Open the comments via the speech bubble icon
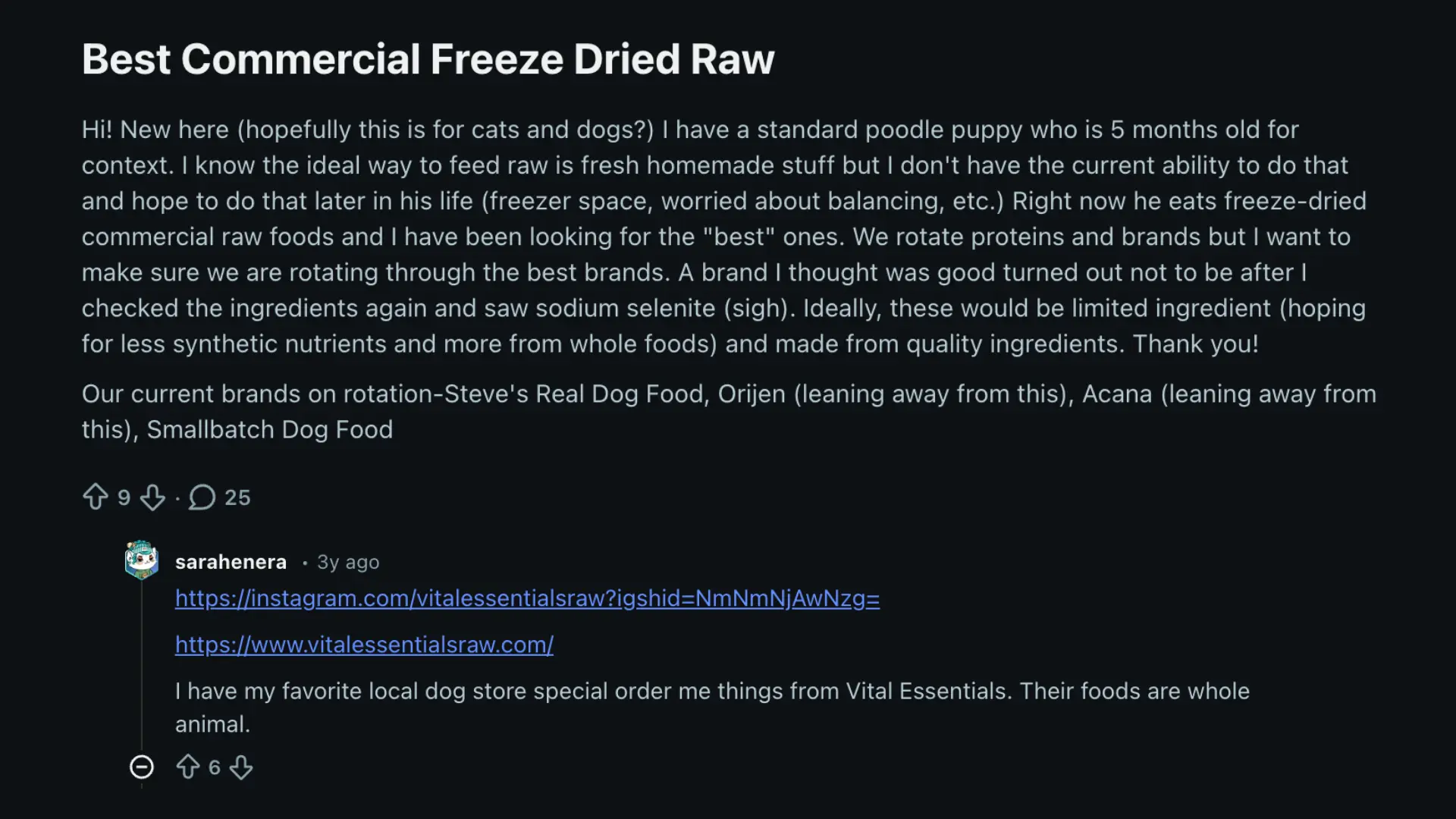This screenshot has height=819, width=1456. (201, 497)
